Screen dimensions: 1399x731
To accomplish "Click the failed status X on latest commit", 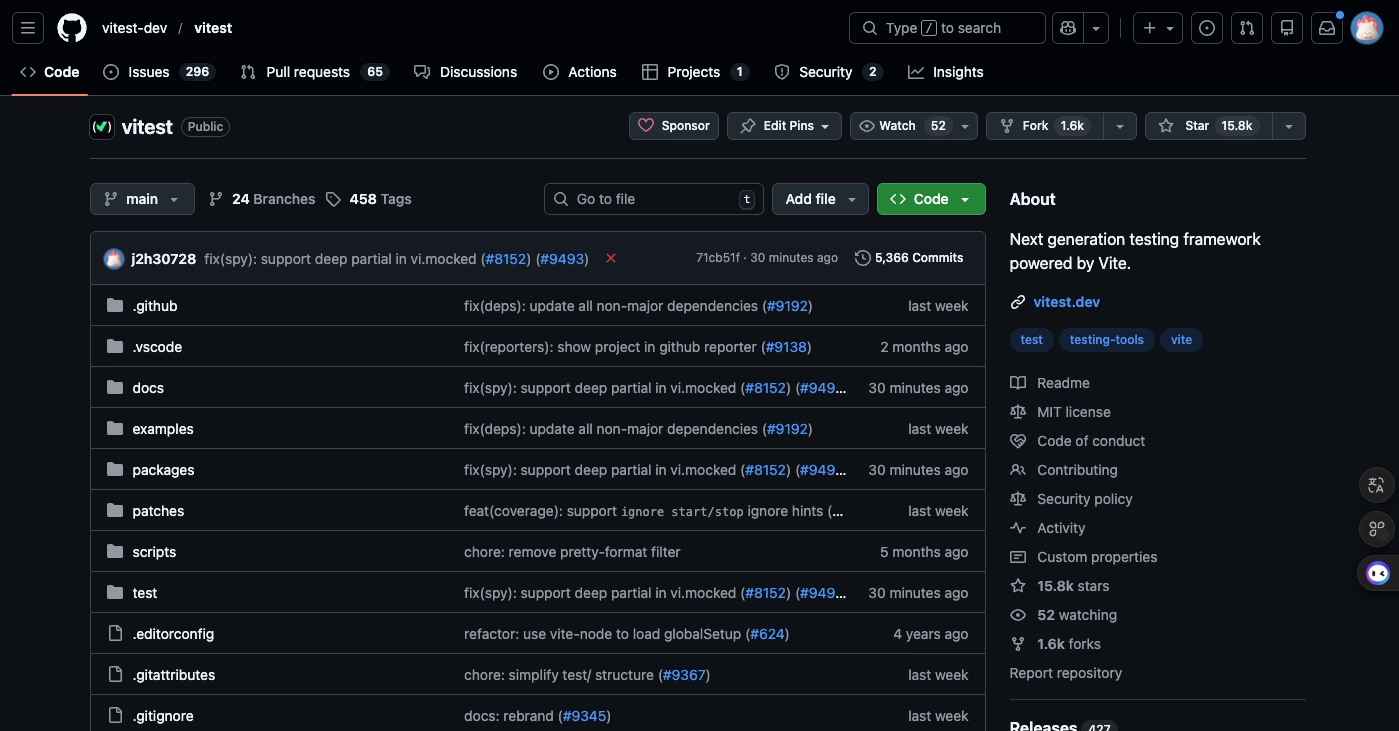I will click(611, 258).
